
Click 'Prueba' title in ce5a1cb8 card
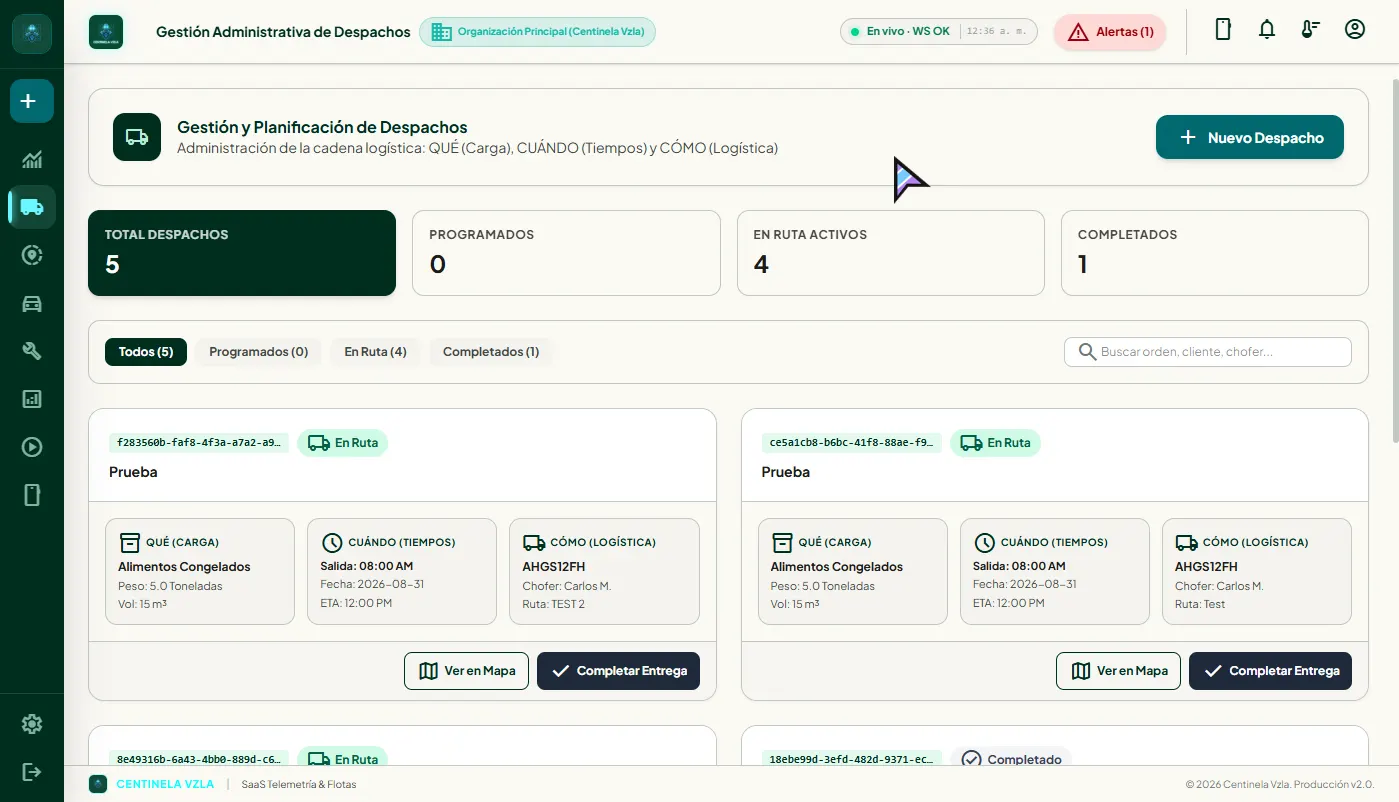pos(786,472)
